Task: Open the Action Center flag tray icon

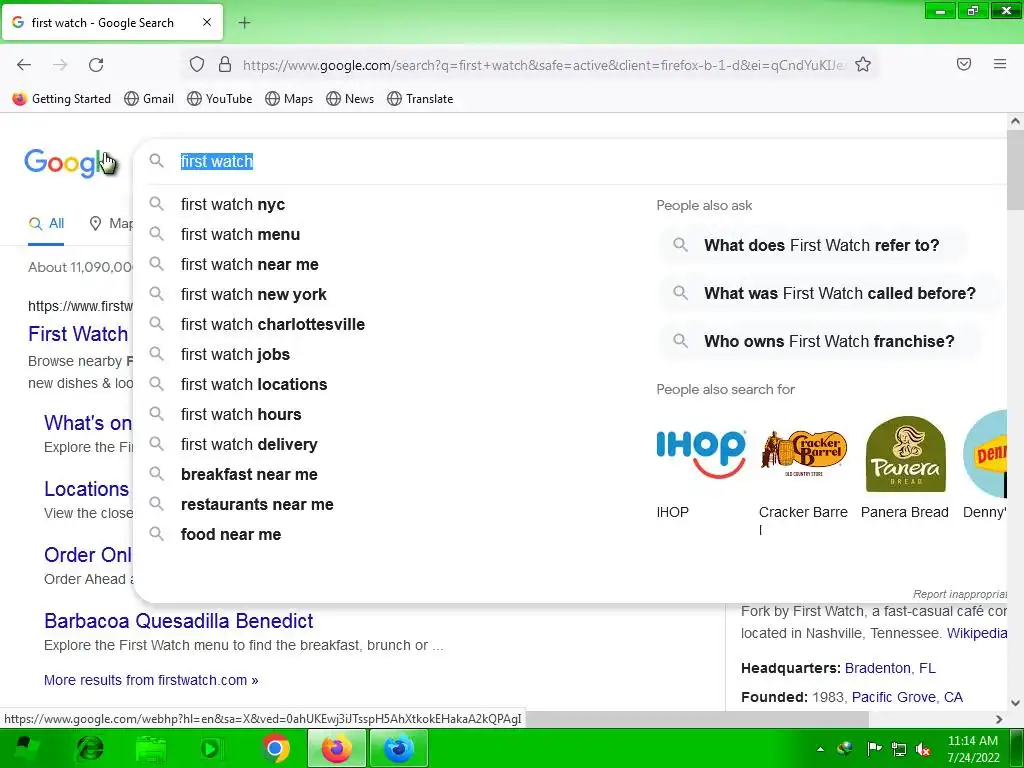Action: click(874, 748)
